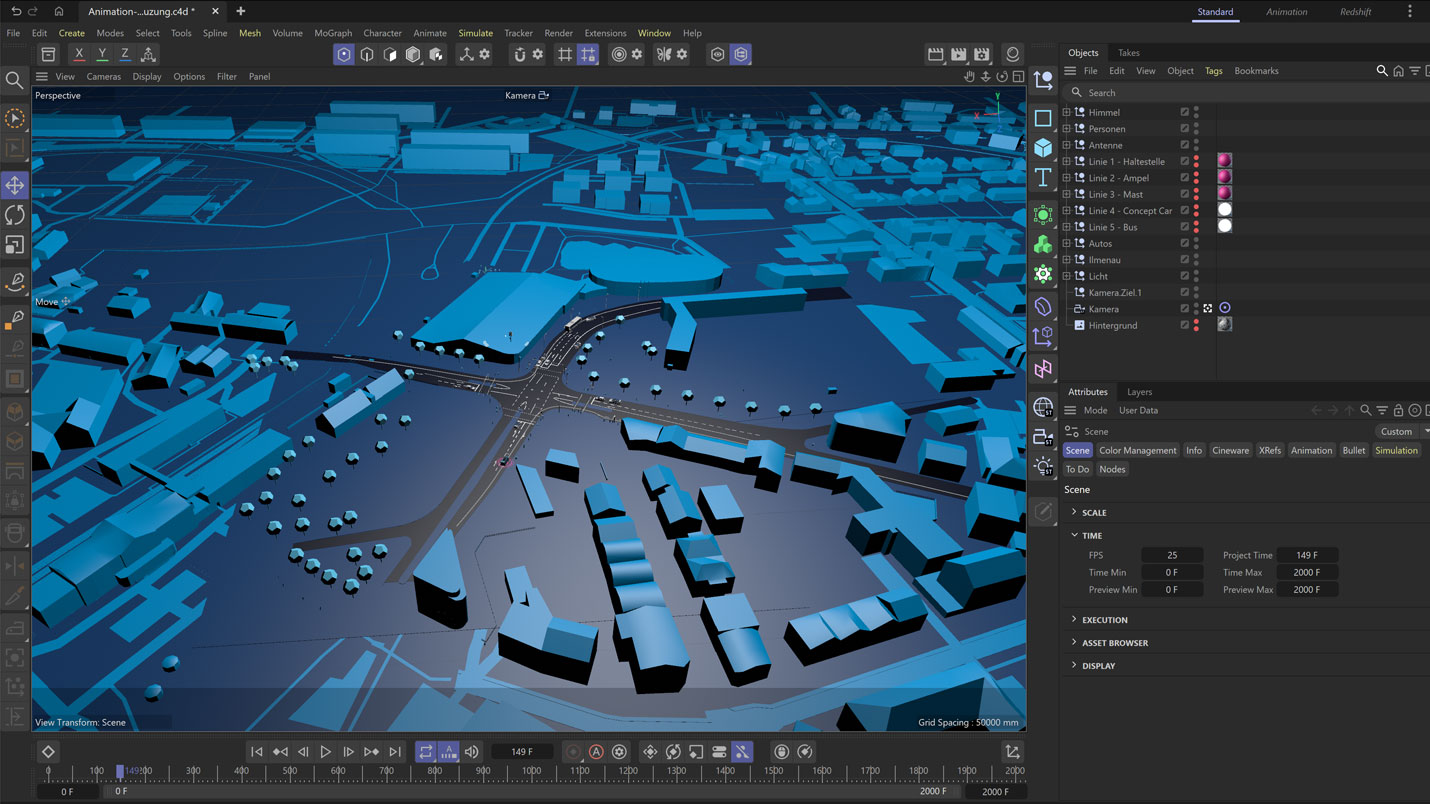Toggle layer checkbox for Hintergrund row

tap(1185, 325)
